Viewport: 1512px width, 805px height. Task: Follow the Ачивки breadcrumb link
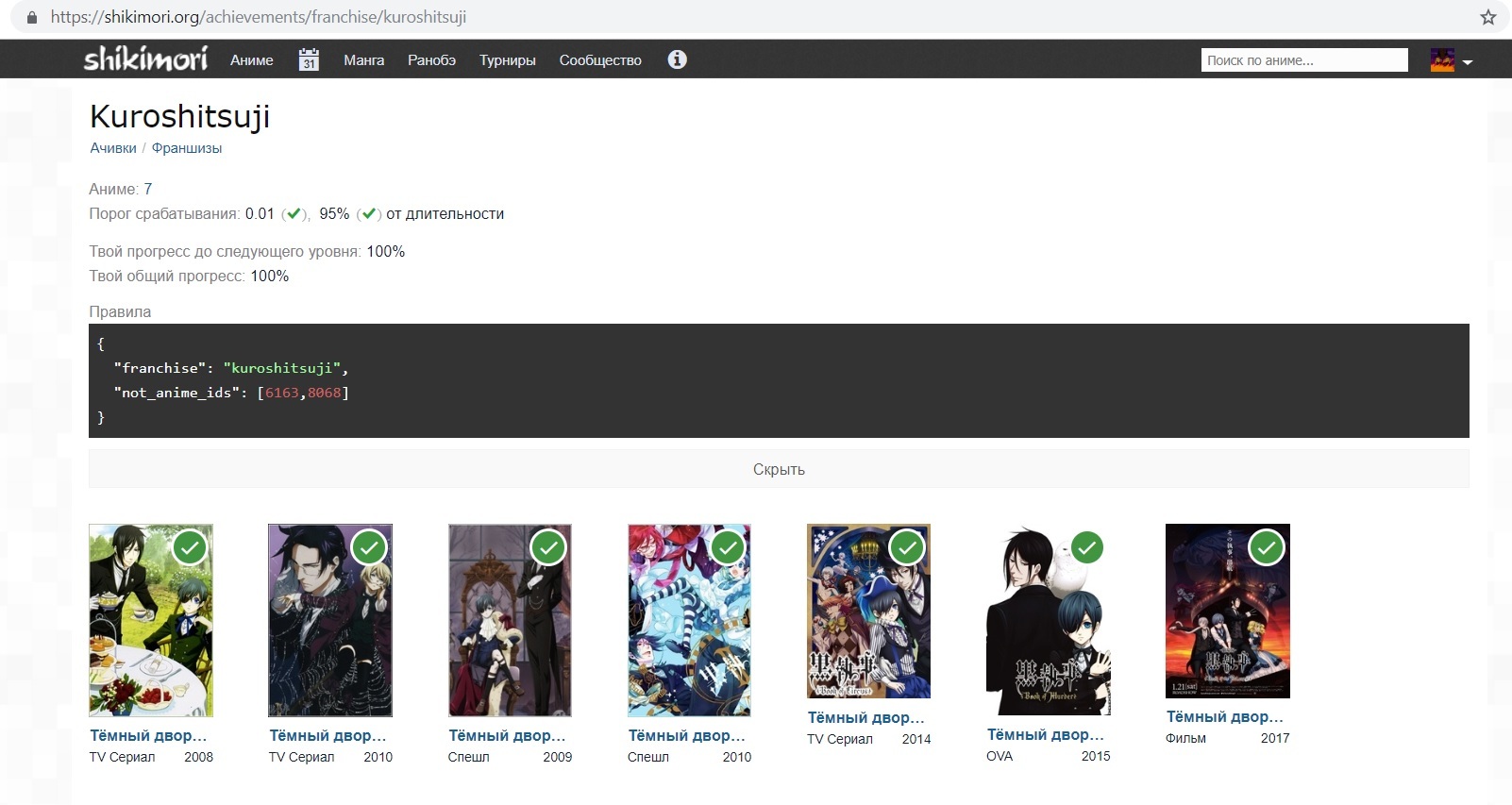[x=113, y=148]
